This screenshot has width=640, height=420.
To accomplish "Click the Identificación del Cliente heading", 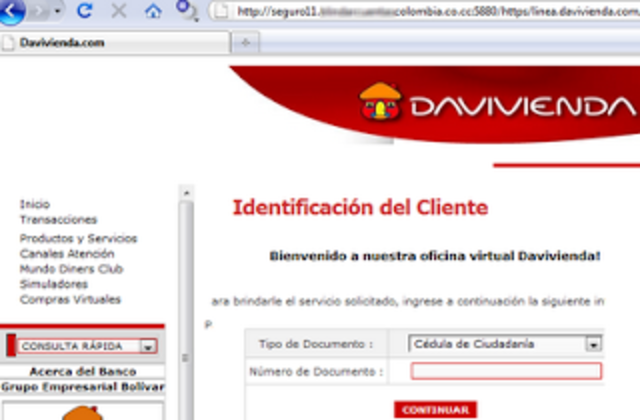I will [x=360, y=207].
